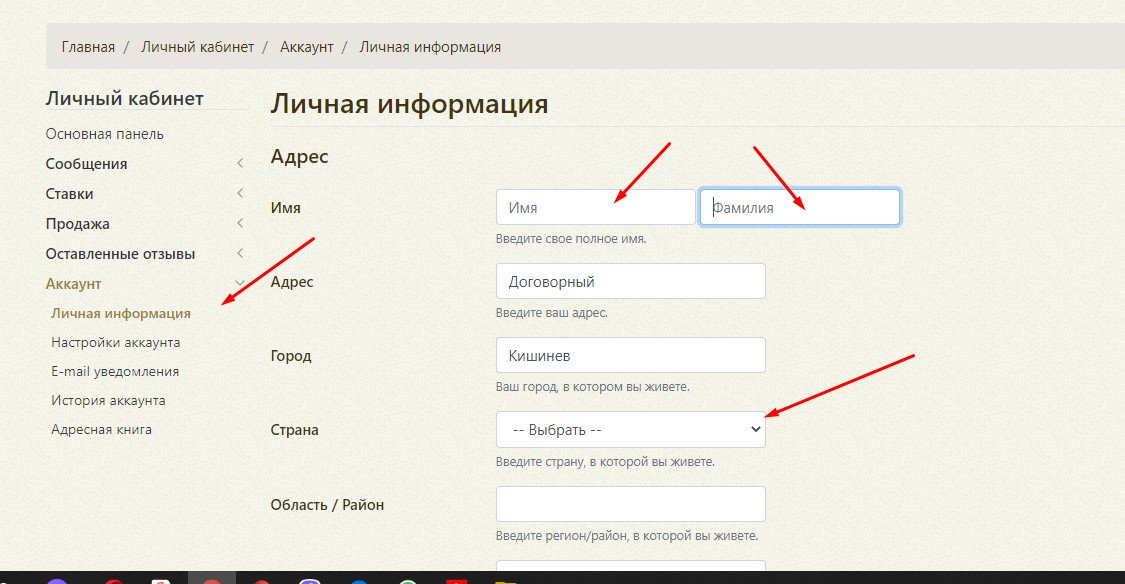
Task: Click the Город field containing Кишинев
Action: point(630,355)
